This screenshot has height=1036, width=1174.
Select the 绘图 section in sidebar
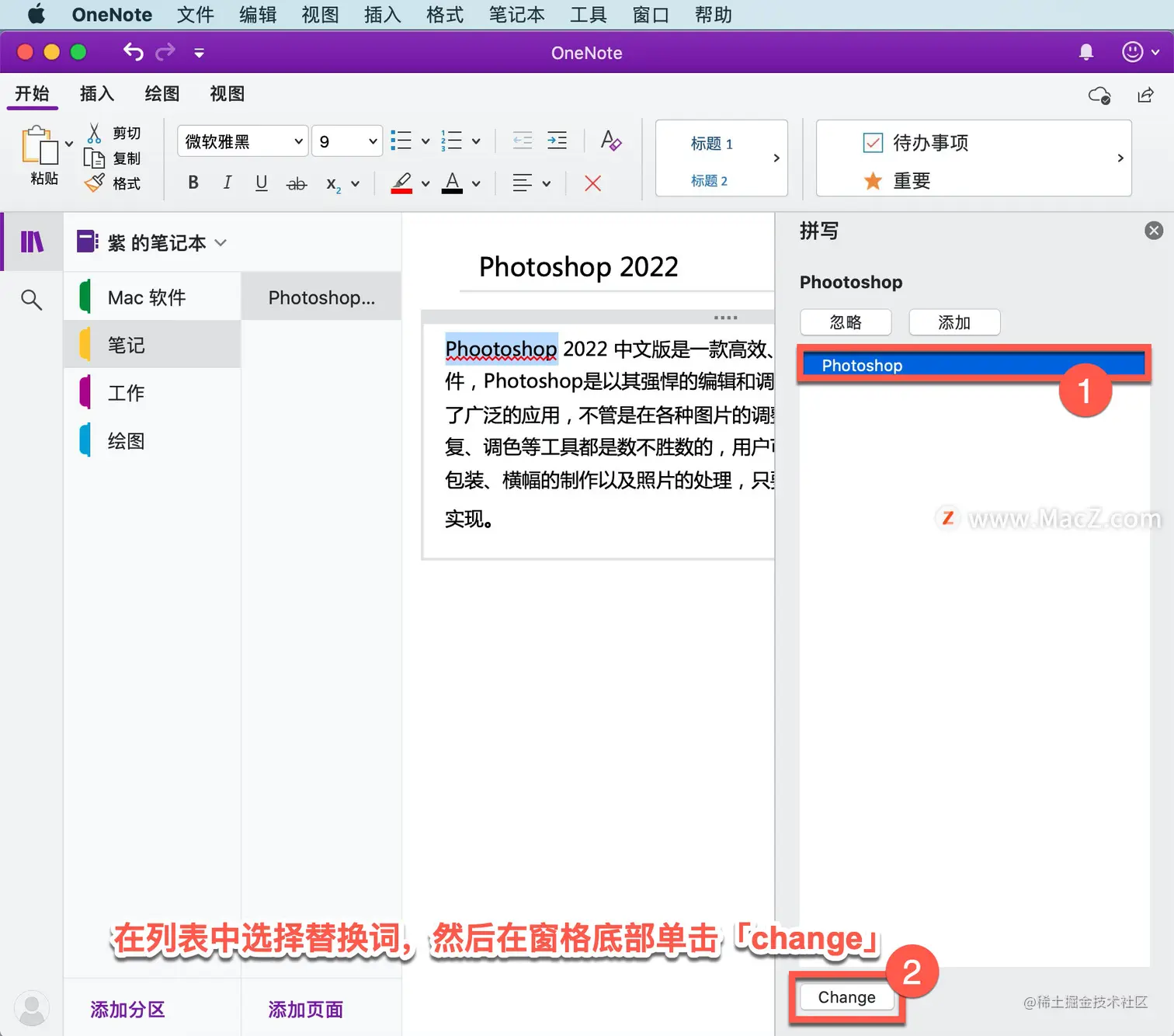point(152,441)
